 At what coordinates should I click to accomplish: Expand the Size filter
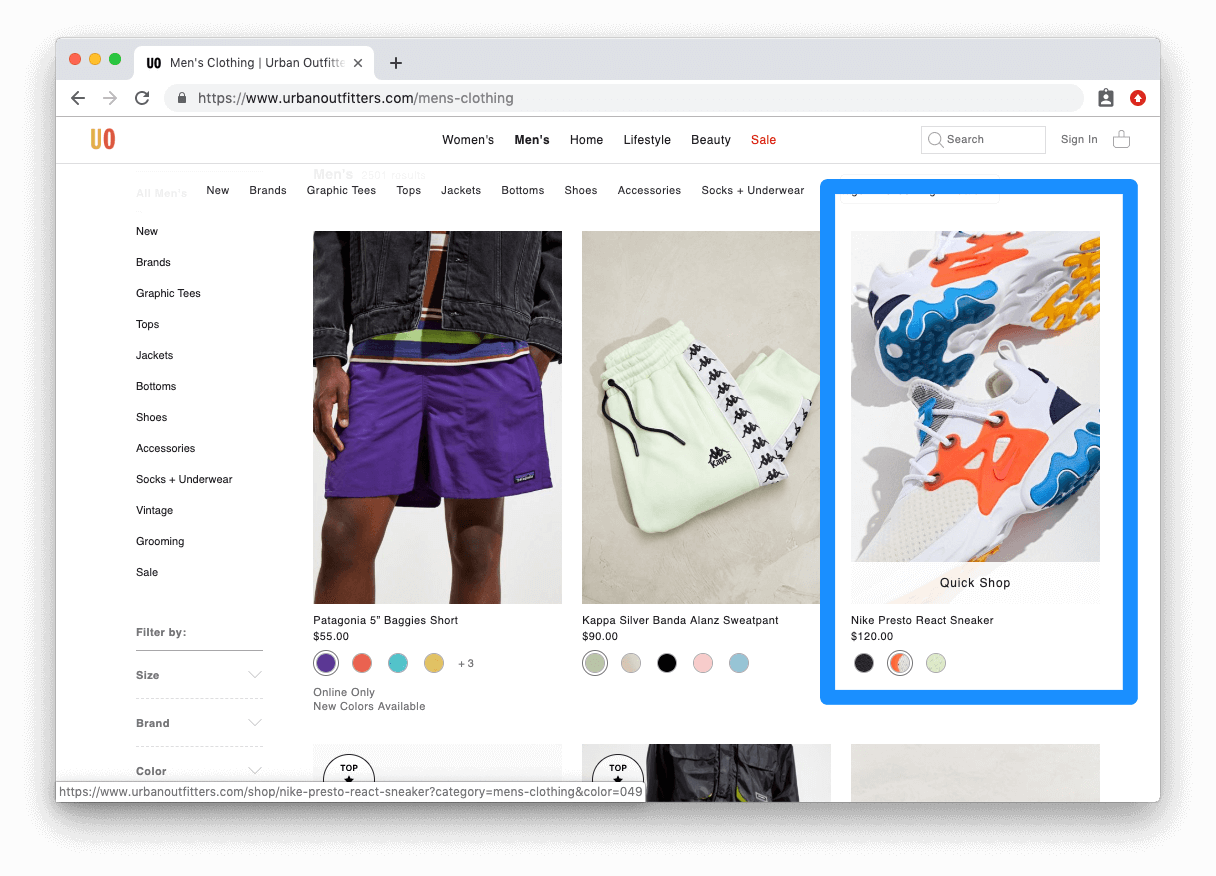199,675
